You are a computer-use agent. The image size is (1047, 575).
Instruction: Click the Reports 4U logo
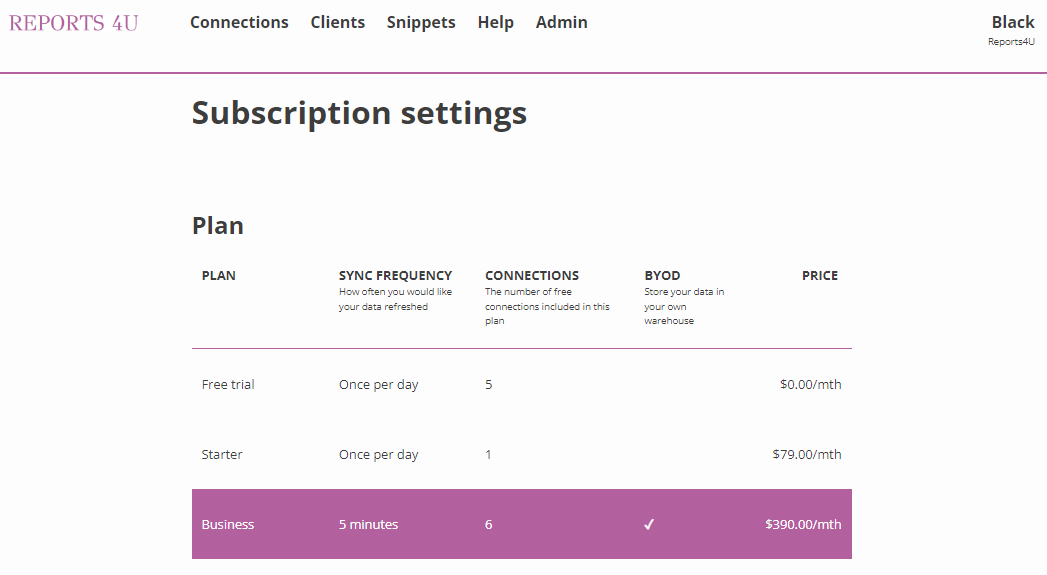[74, 23]
